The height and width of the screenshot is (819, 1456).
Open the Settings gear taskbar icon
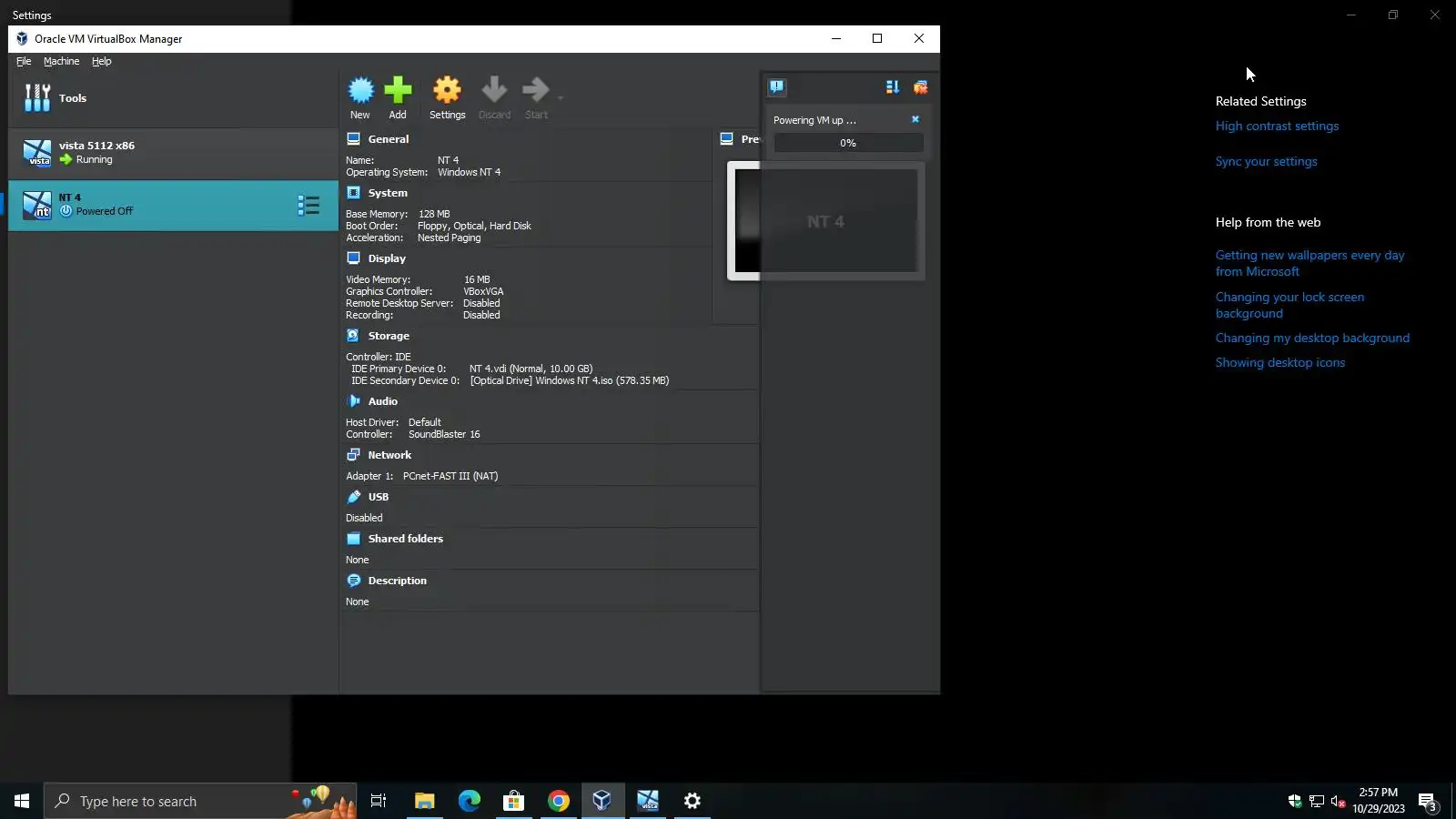click(x=692, y=801)
